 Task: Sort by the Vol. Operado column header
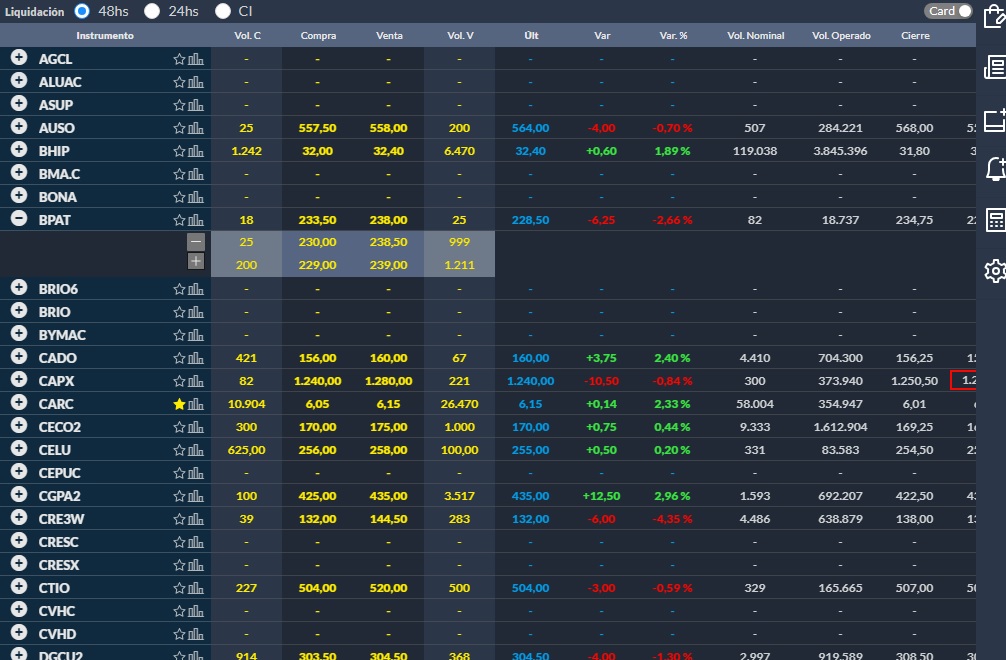(841, 36)
